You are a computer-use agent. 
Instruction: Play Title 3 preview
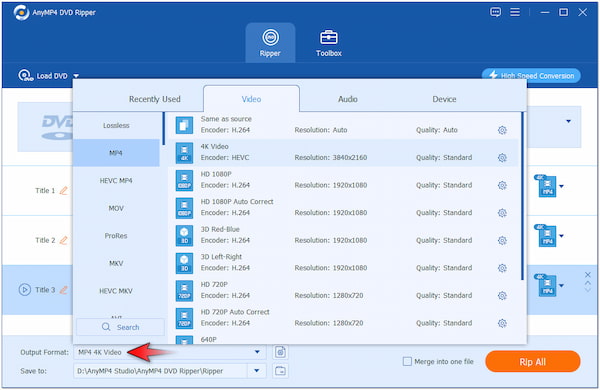pyautogui.click(x=25, y=290)
